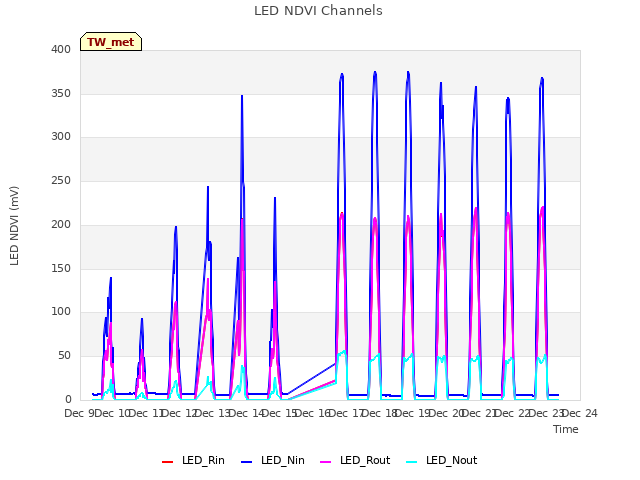Click the 400 y-axis tick label
This screenshot has width=640, height=480.
(x=61, y=49)
